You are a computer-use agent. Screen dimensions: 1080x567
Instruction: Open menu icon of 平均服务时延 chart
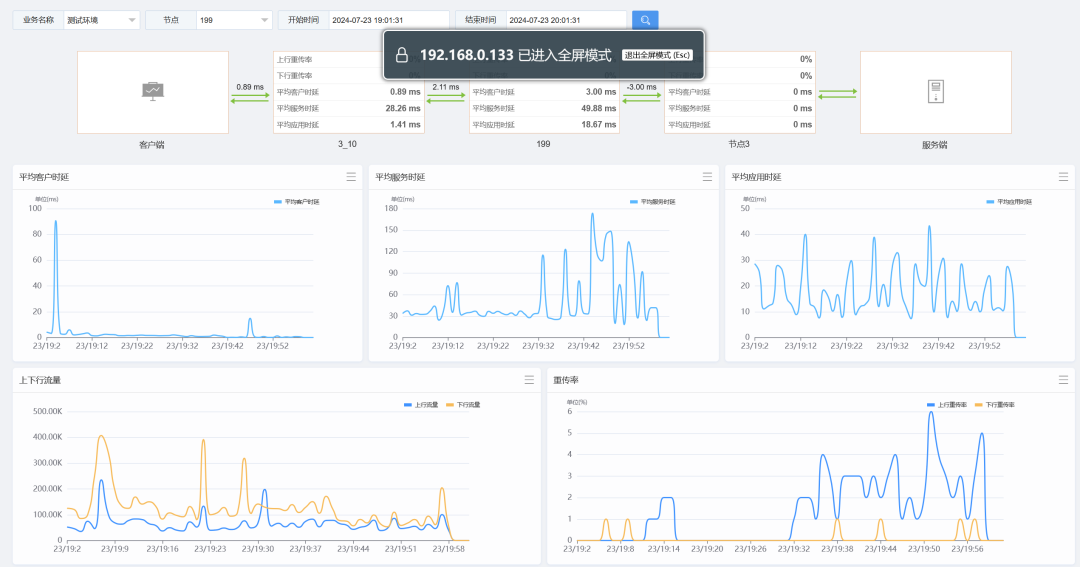tap(707, 177)
